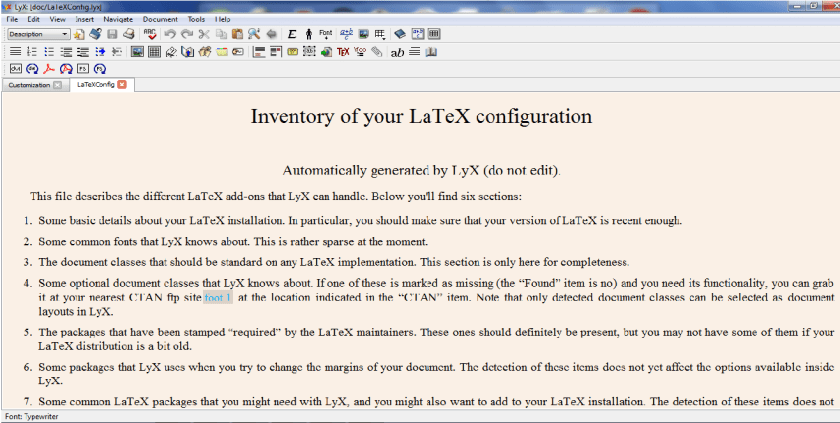Image resolution: width=840 pixels, height=423 pixels.
Task: Cut the selection with the scissors icon
Action: click(204, 34)
